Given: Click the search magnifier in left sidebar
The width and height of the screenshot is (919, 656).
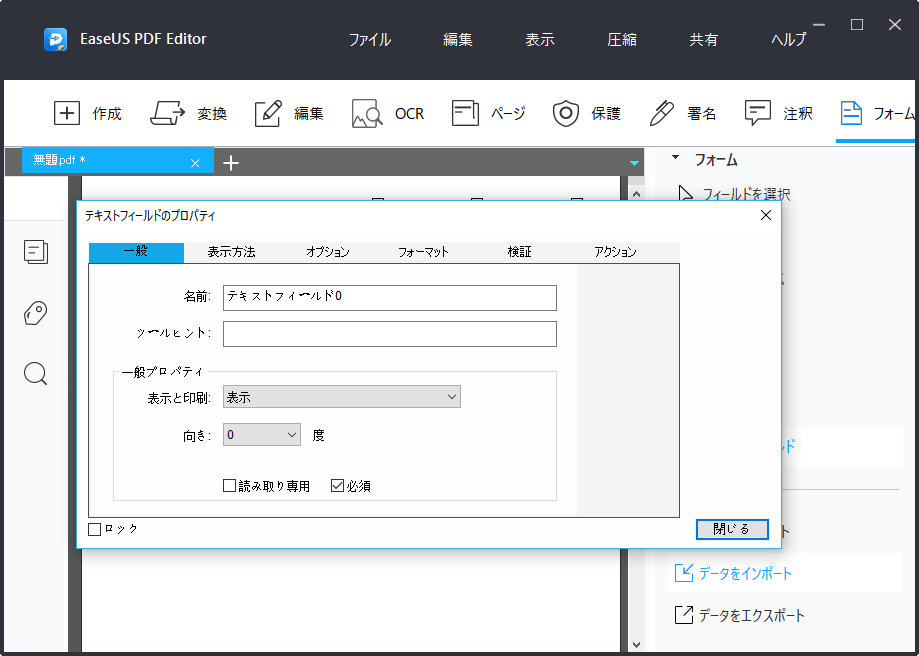Looking at the screenshot, I should (x=36, y=374).
